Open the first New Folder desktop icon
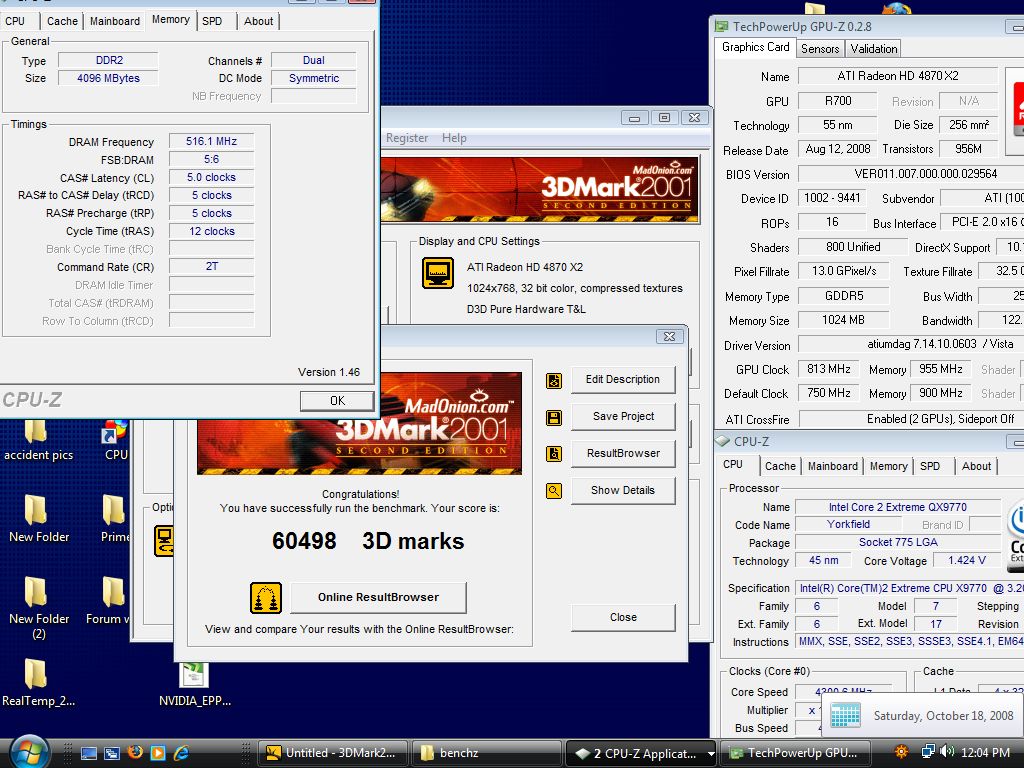 pyautogui.click(x=38, y=519)
